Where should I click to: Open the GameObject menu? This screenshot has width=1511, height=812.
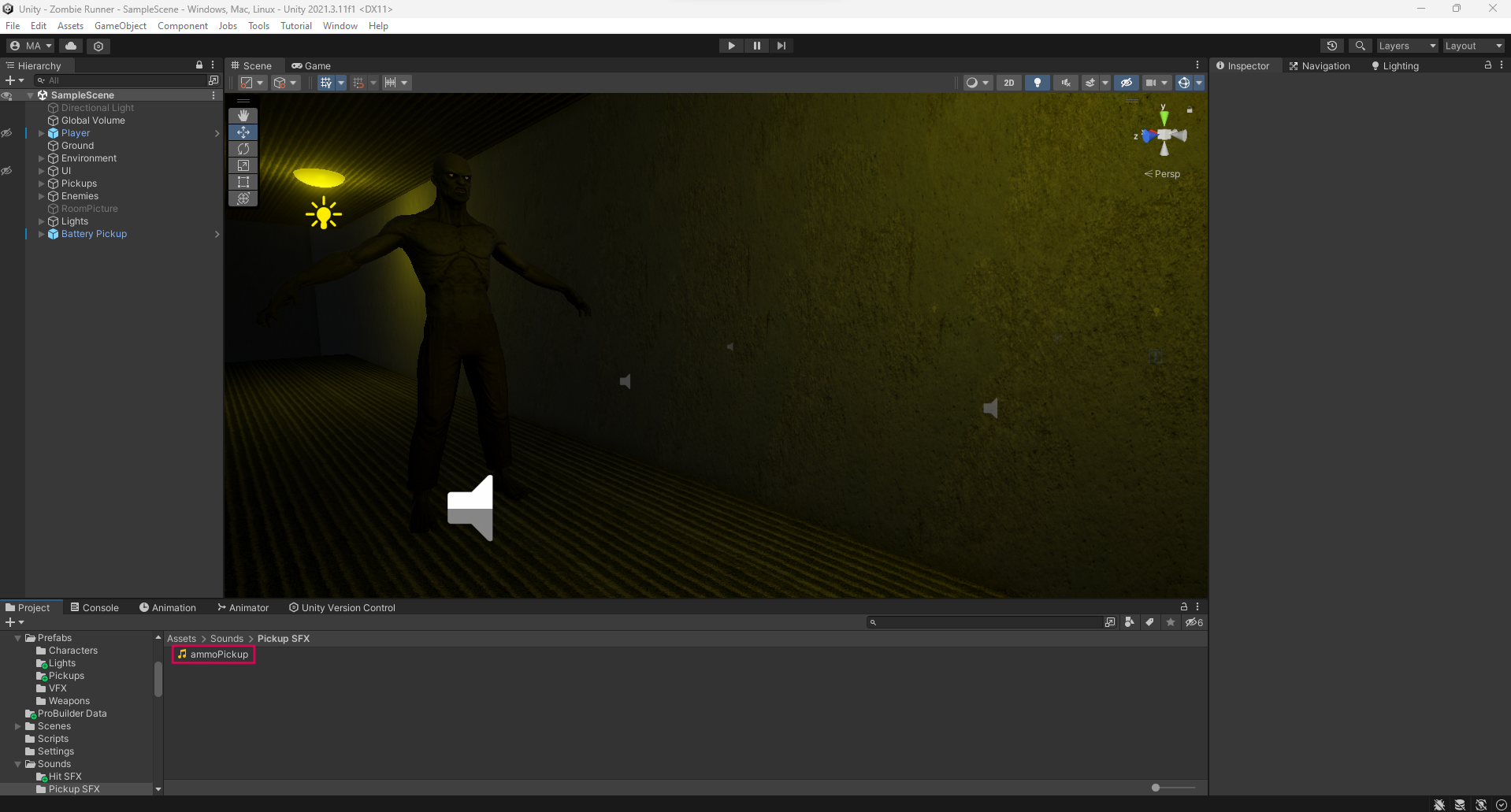coord(120,26)
